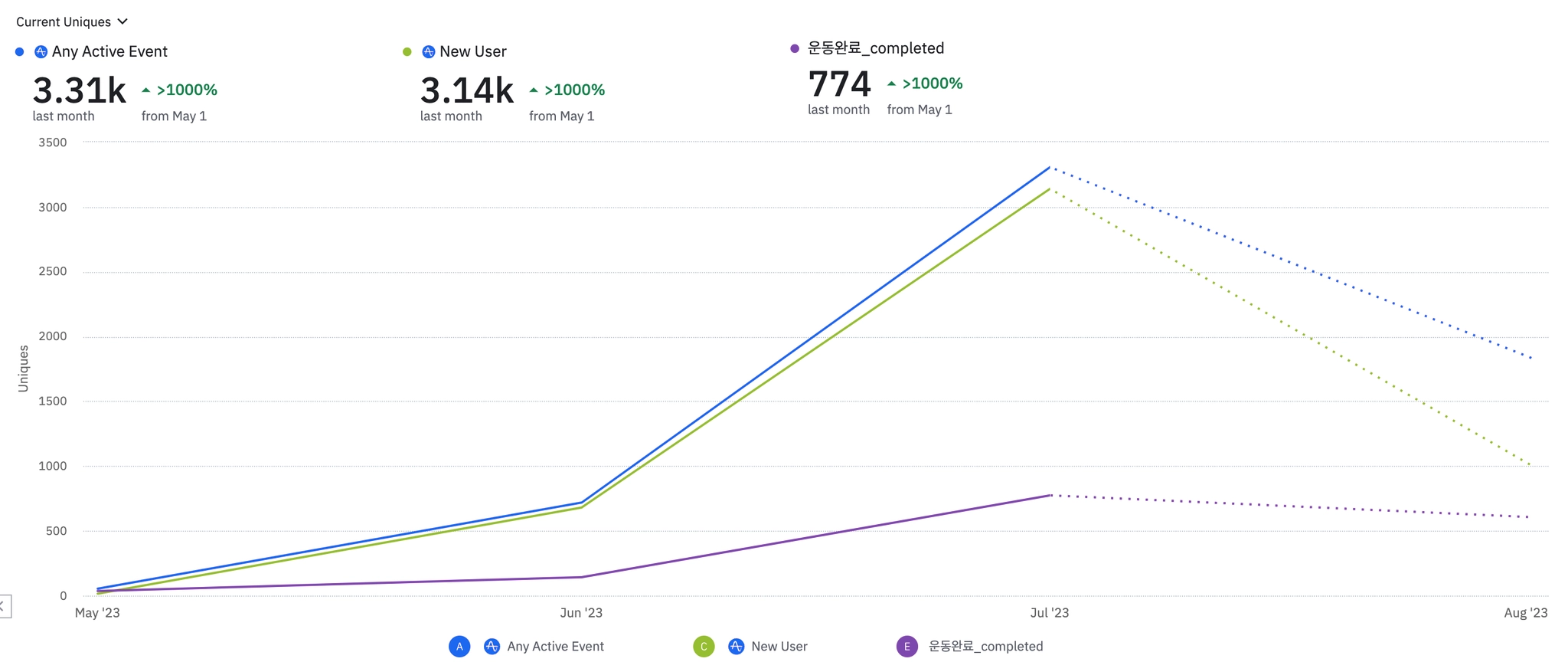
Task: Click the chevron next to Current Uniques
Action: [x=122, y=21]
